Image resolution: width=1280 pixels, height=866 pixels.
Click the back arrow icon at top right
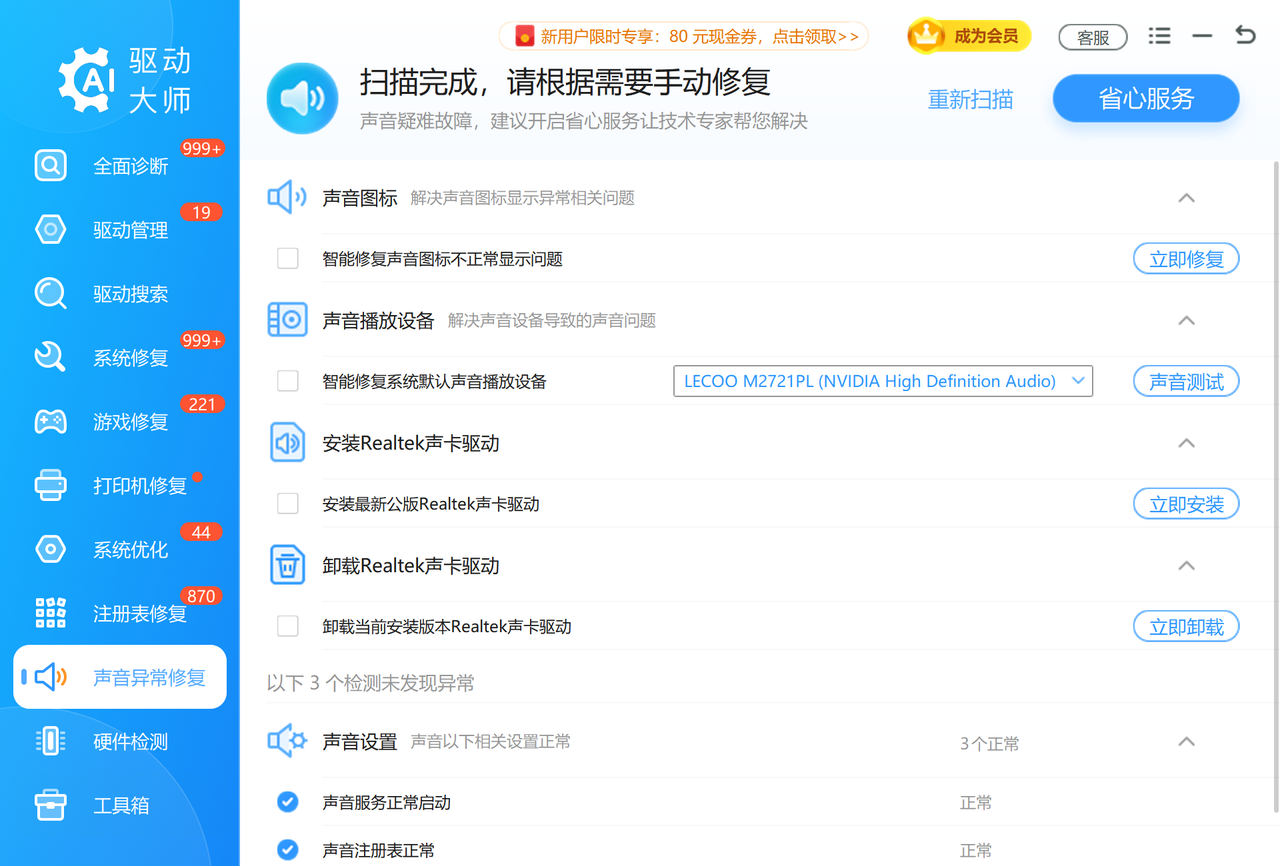click(x=1245, y=35)
